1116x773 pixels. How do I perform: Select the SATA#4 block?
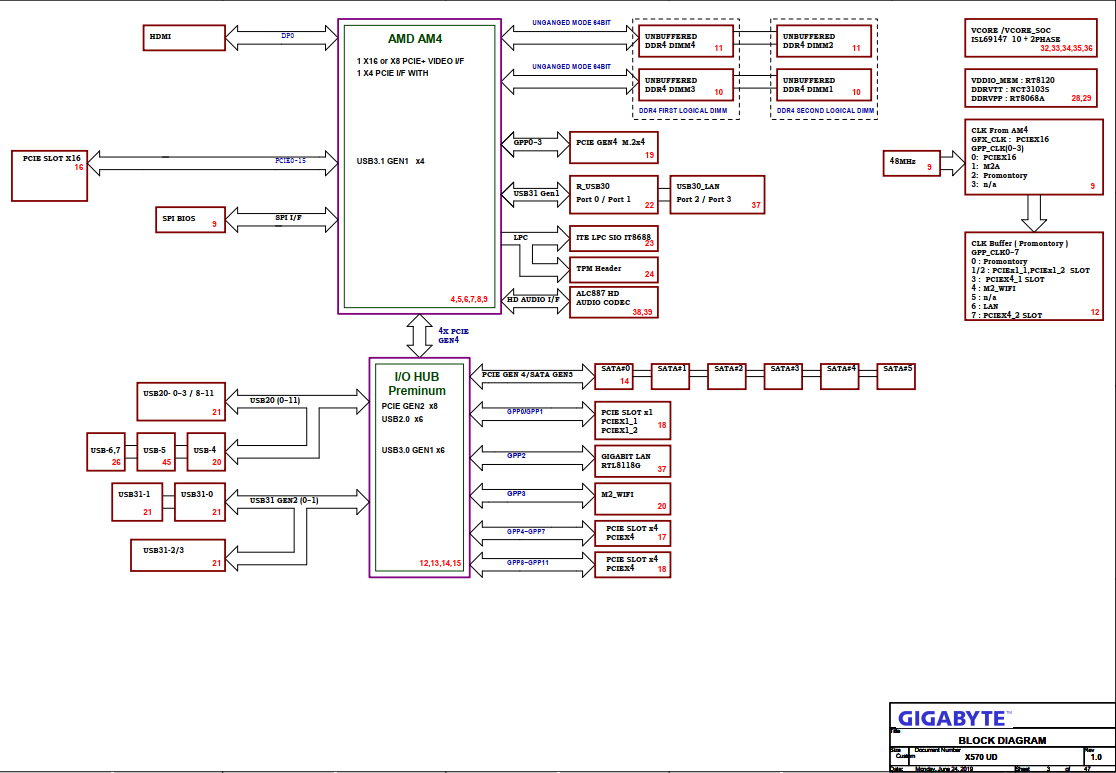tap(840, 376)
